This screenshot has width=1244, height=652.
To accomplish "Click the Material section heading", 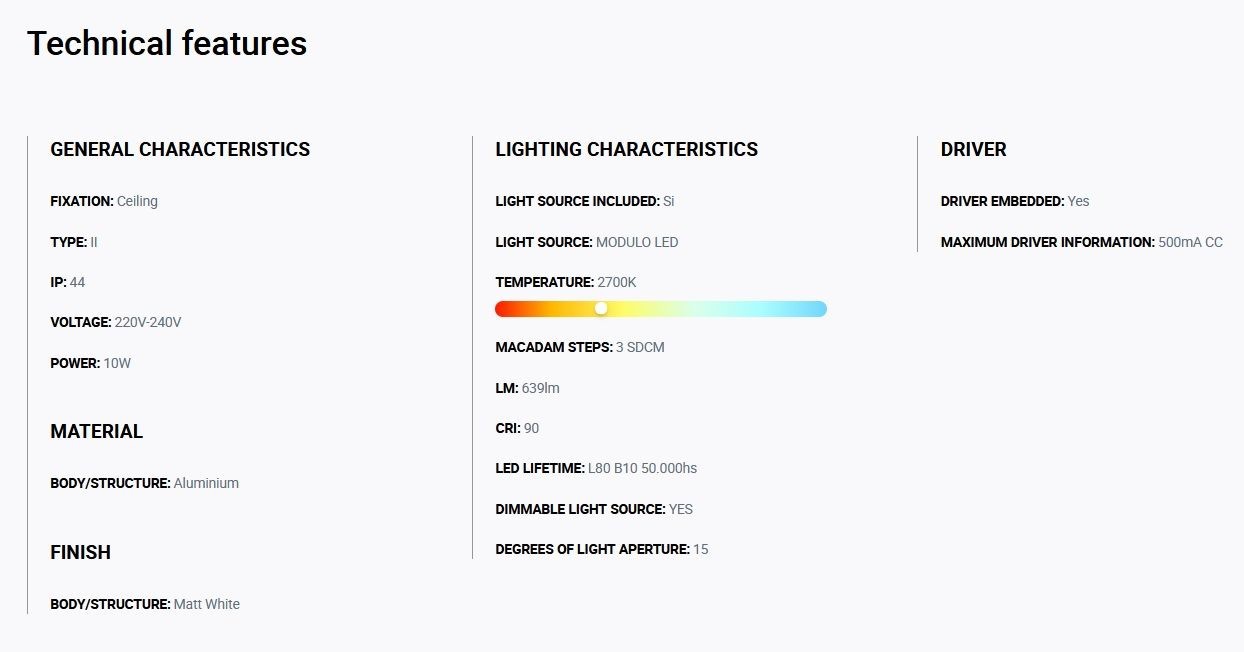I will point(97,432).
